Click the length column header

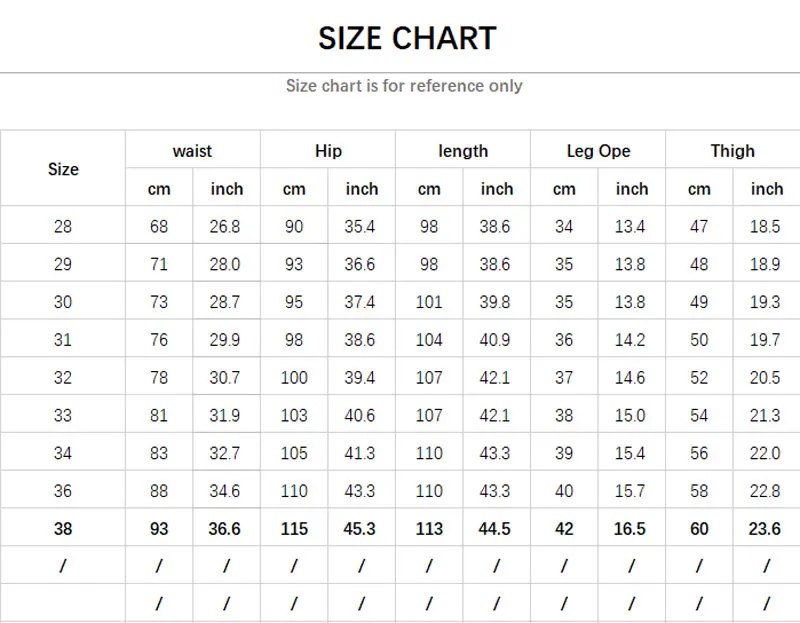click(463, 151)
